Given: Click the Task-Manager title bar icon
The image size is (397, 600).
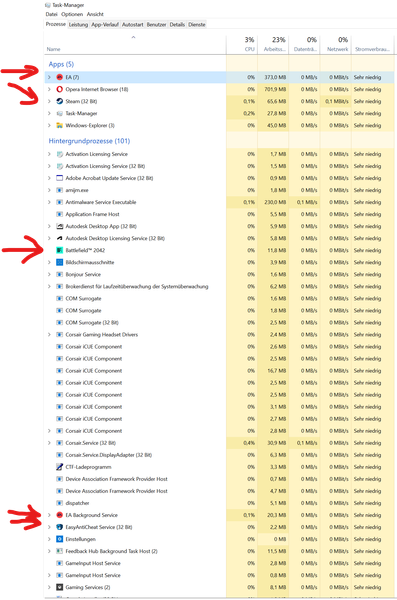Looking at the screenshot, I should point(48,5).
